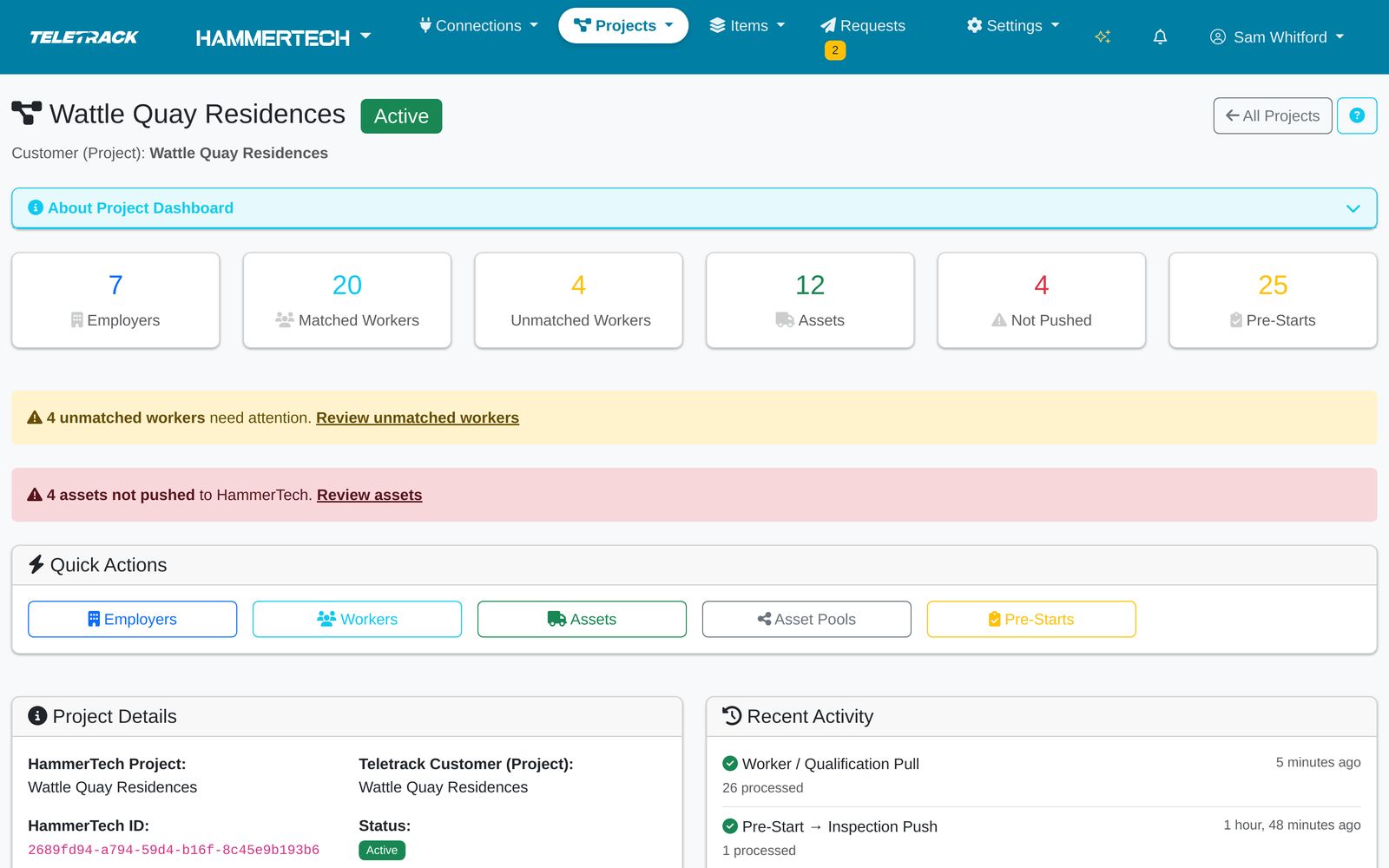Click the Active status badge in the title
Image resolution: width=1389 pixels, height=868 pixels.
(x=401, y=116)
